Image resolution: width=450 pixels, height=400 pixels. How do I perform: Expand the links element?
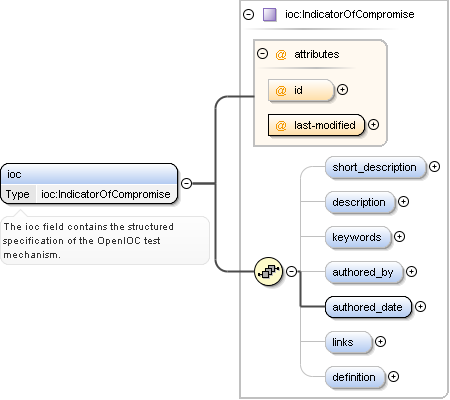pyautogui.click(x=380, y=342)
